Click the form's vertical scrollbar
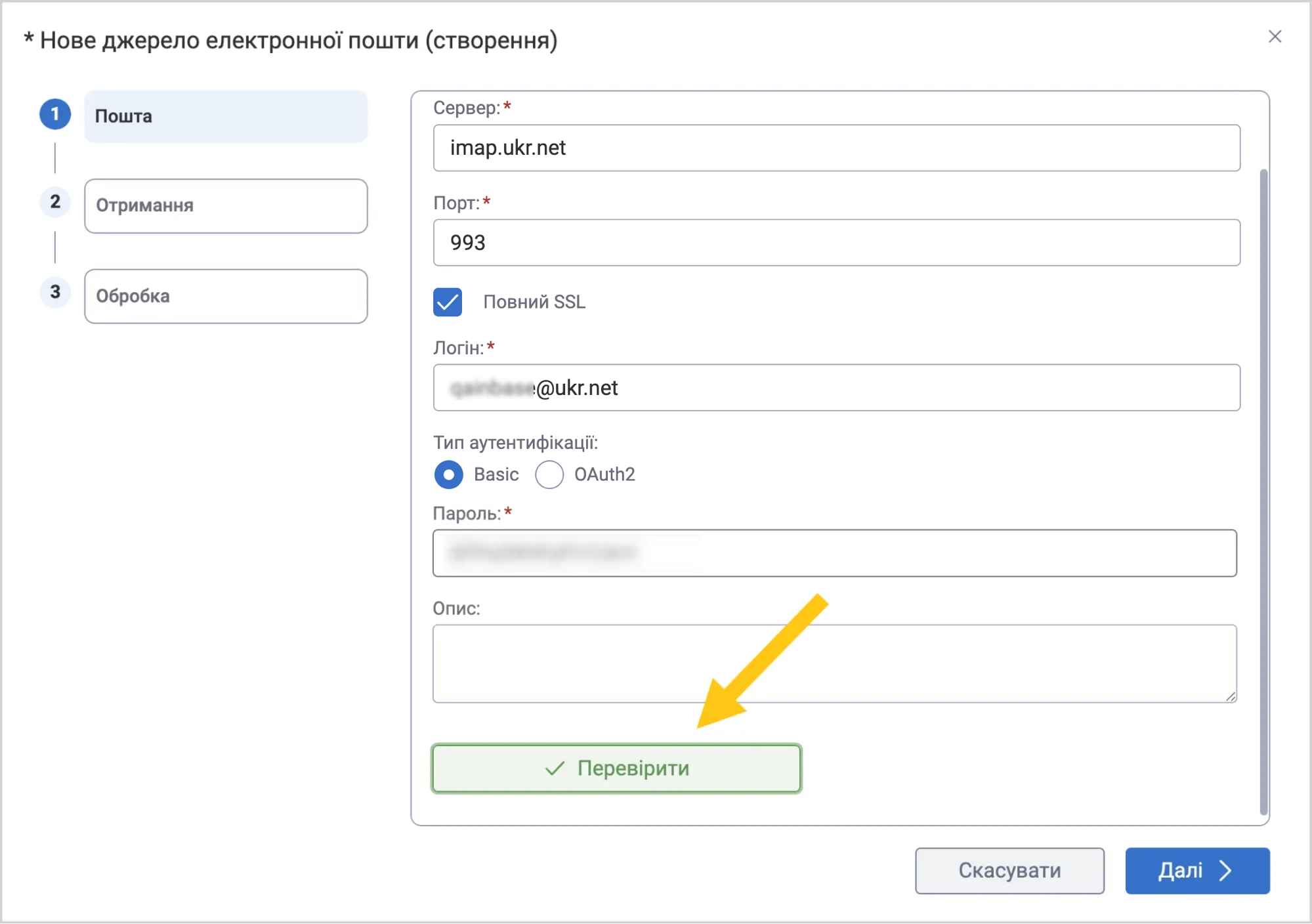This screenshot has width=1312, height=924. pos(1263,492)
